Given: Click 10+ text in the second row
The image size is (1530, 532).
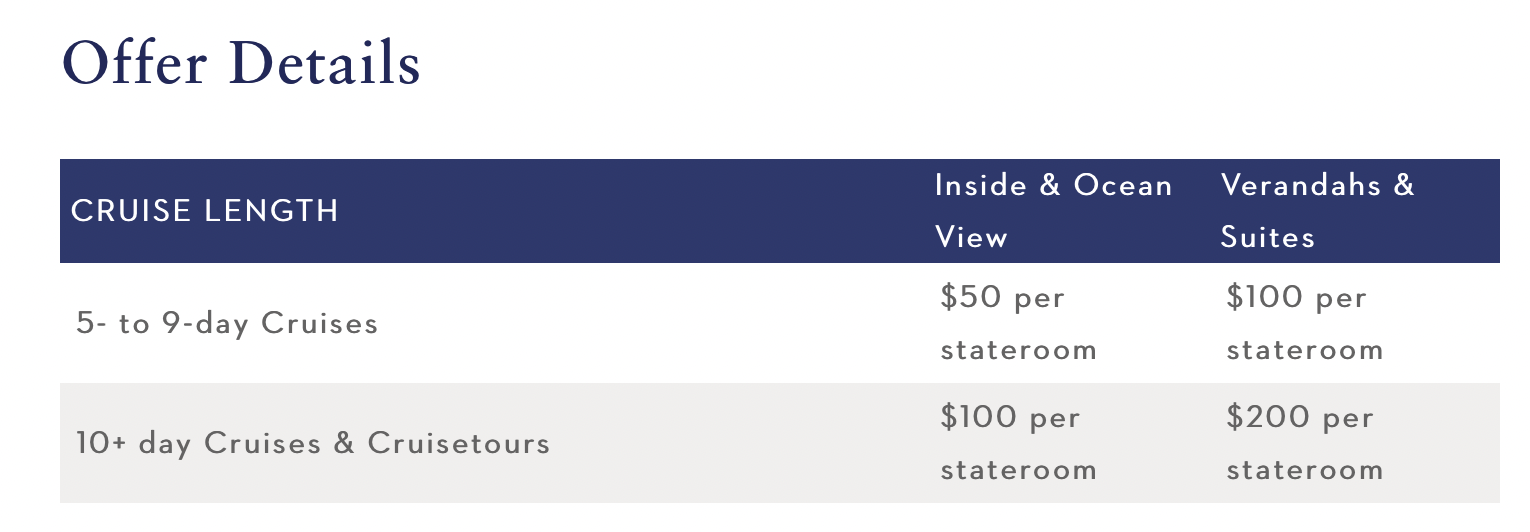Looking at the screenshot, I should 102,443.
